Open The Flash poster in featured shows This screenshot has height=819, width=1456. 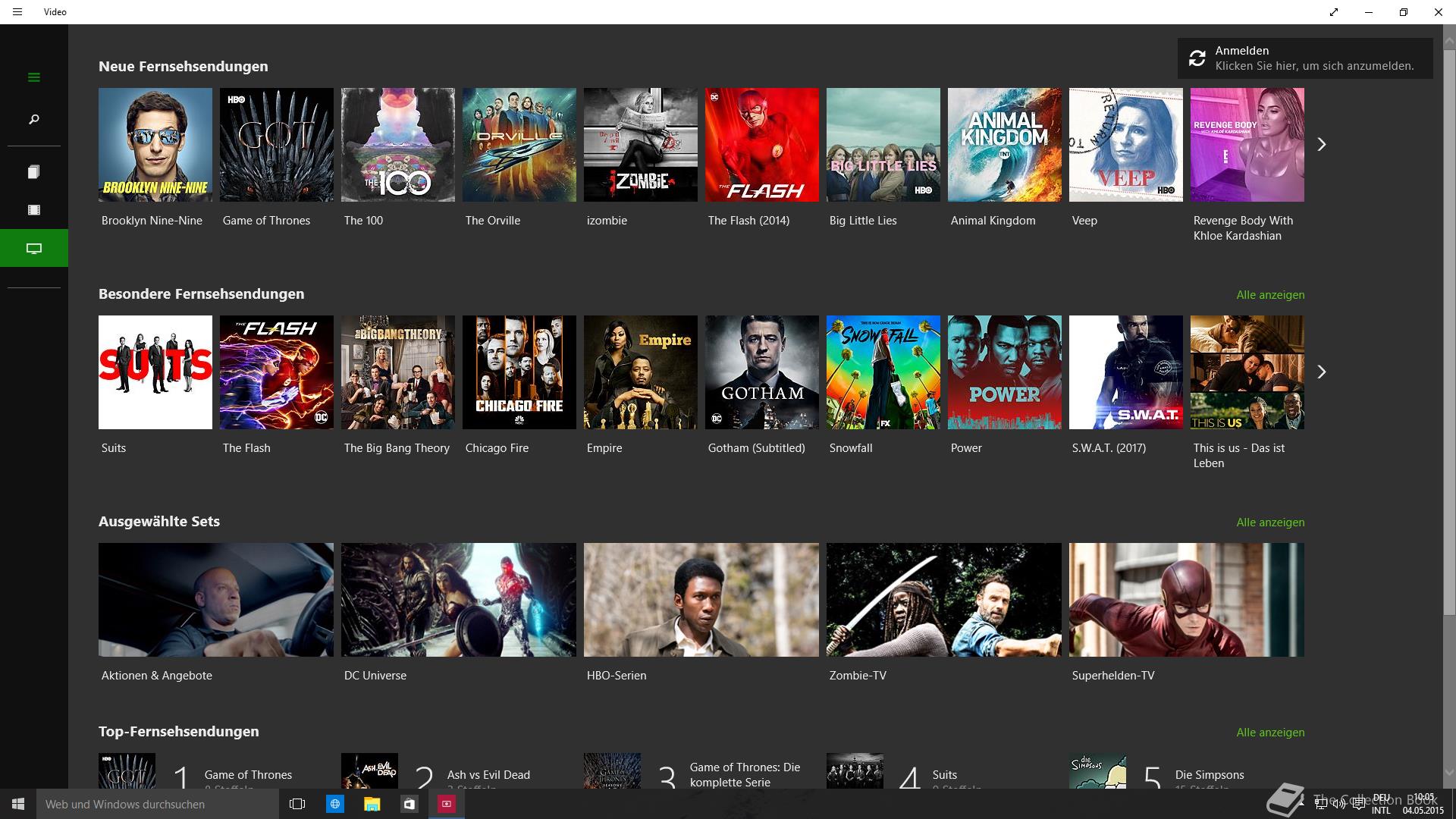point(277,372)
